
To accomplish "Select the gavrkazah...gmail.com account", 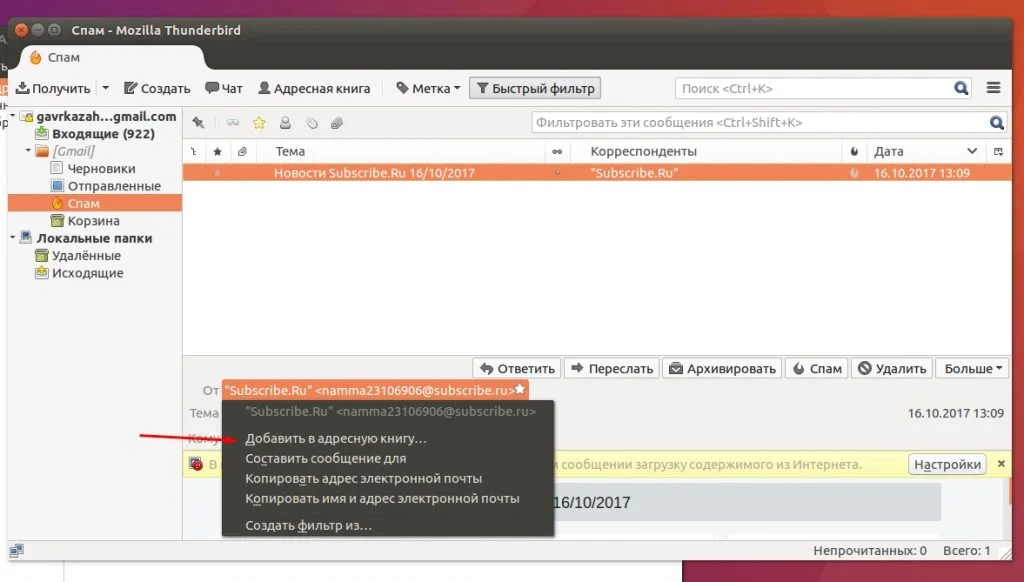I will pyautogui.click(x=106, y=116).
